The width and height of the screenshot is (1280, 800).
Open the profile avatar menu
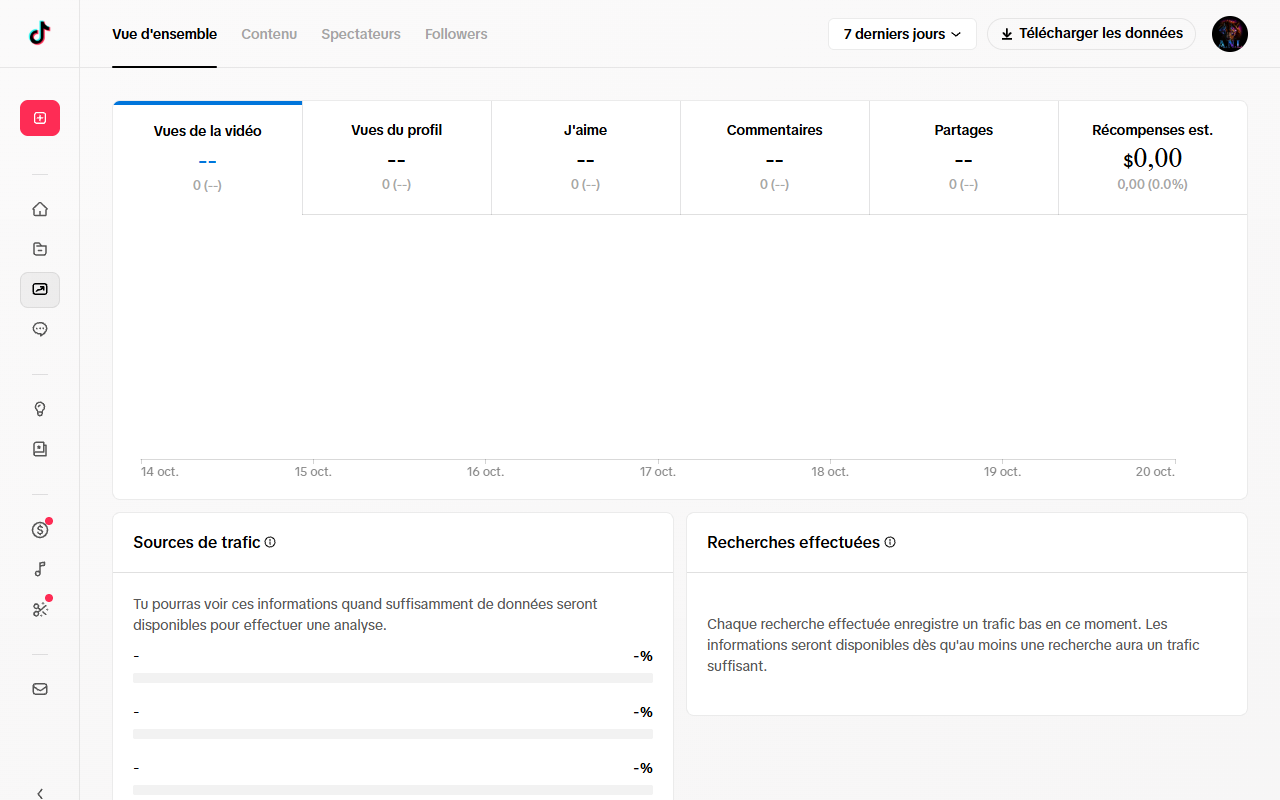point(1230,34)
